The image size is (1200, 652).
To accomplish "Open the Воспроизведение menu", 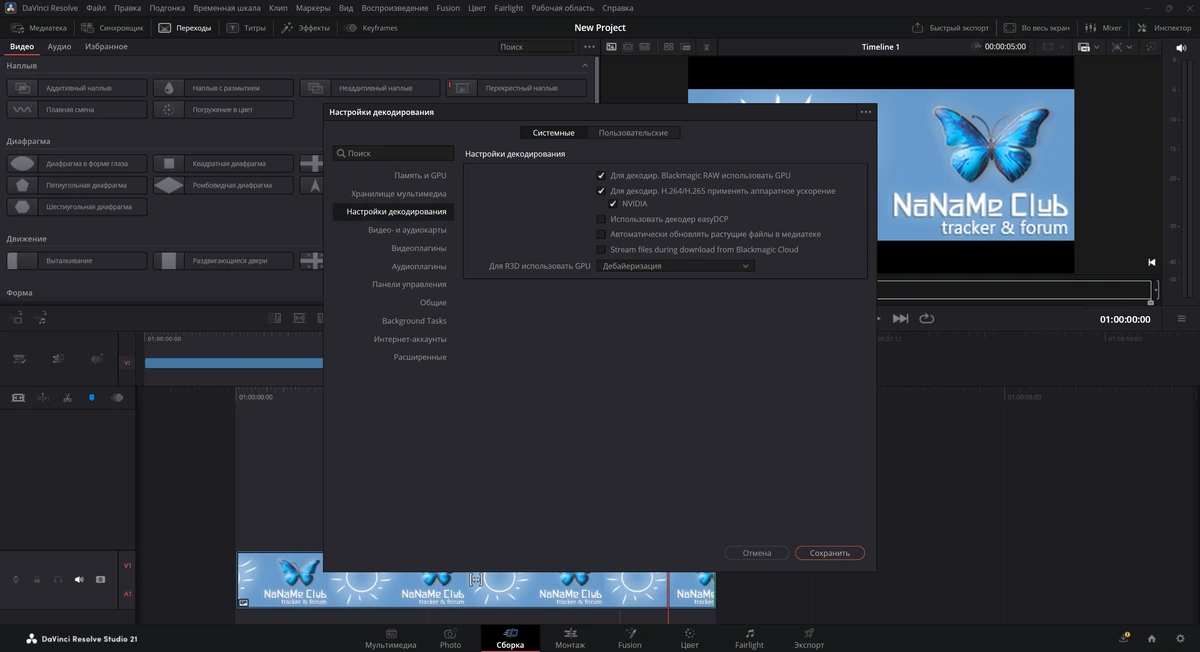I will (x=395, y=8).
